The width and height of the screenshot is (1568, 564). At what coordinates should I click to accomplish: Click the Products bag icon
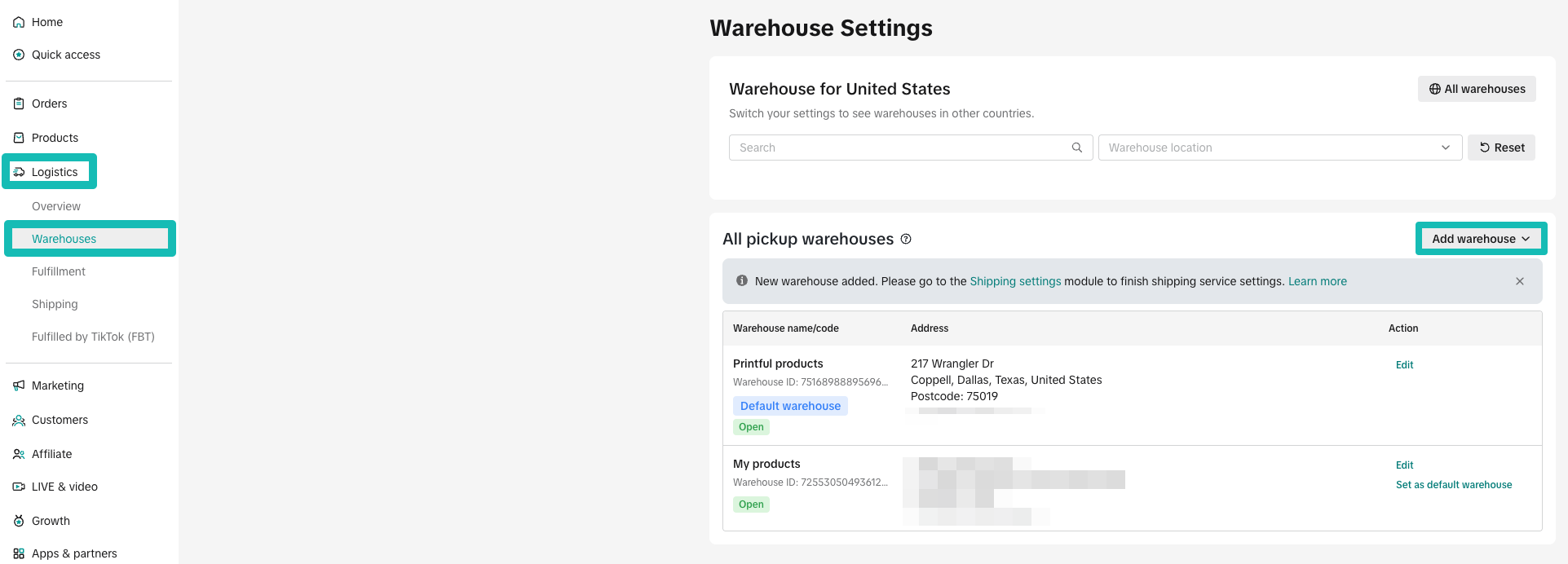19,138
